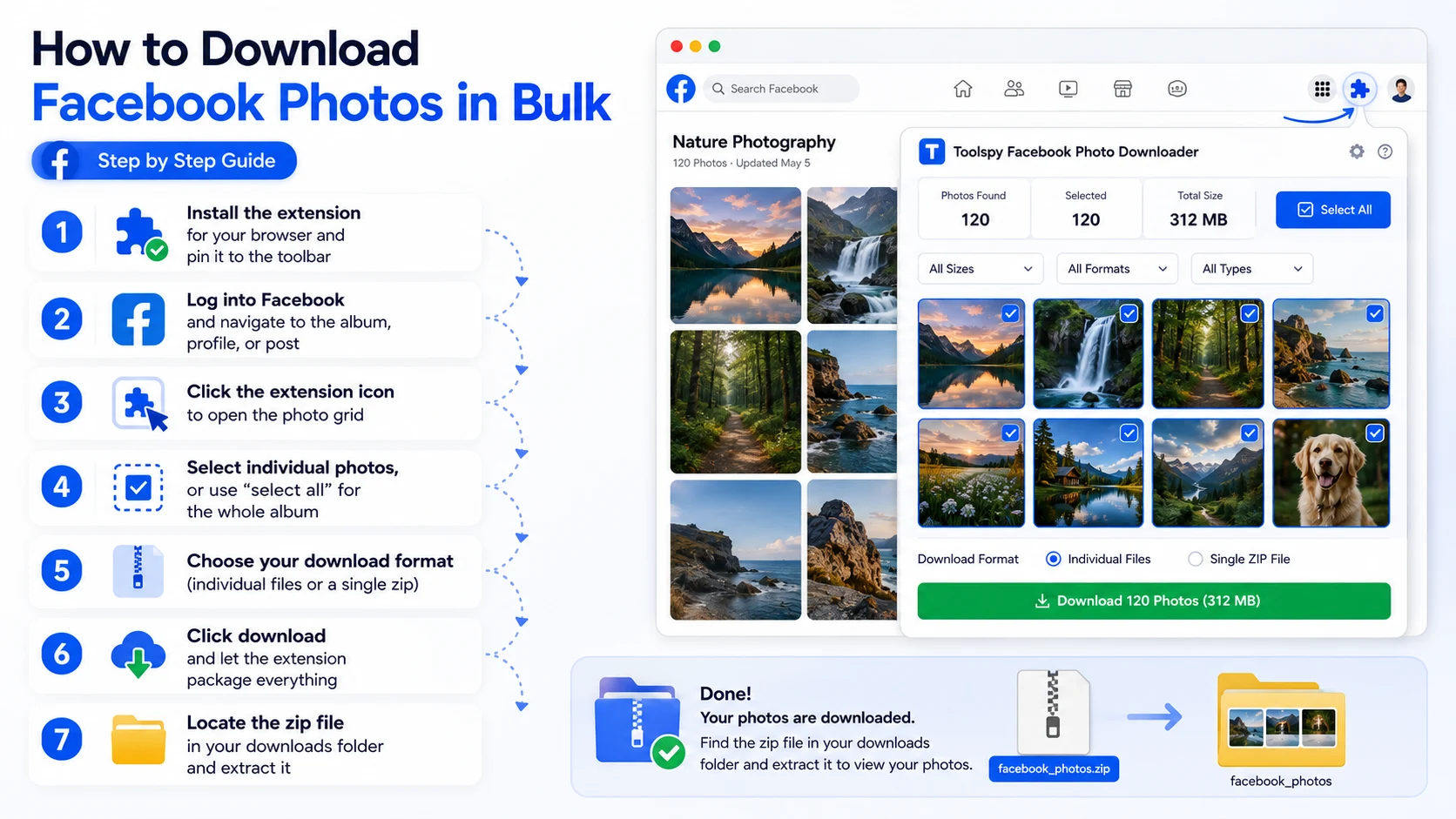Select the Individual Files radio button
The height and width of the screenshot is (819, 1456).
(x=1053, y=559)
